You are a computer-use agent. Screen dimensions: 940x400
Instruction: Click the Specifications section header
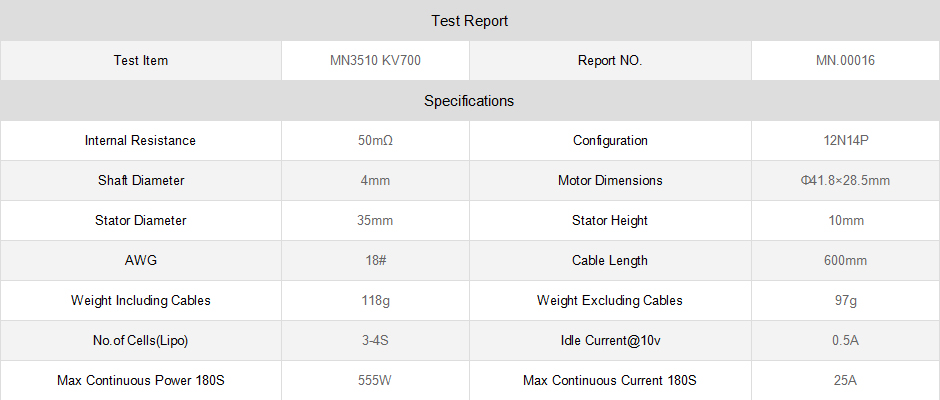pyautogui.click(x=469, y=101)
